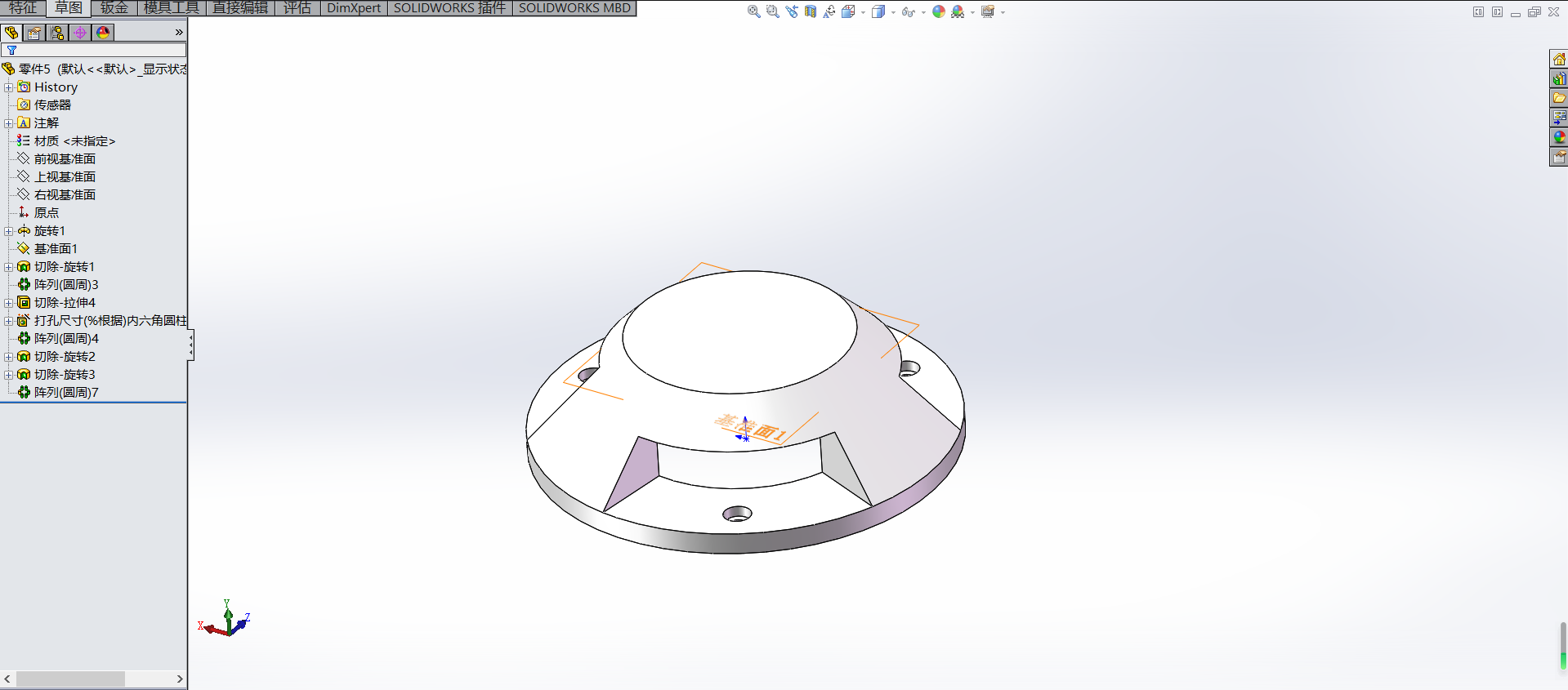Select the Previous View icon
This screenshot has width=1568, height=690.
tap(792, 11)
